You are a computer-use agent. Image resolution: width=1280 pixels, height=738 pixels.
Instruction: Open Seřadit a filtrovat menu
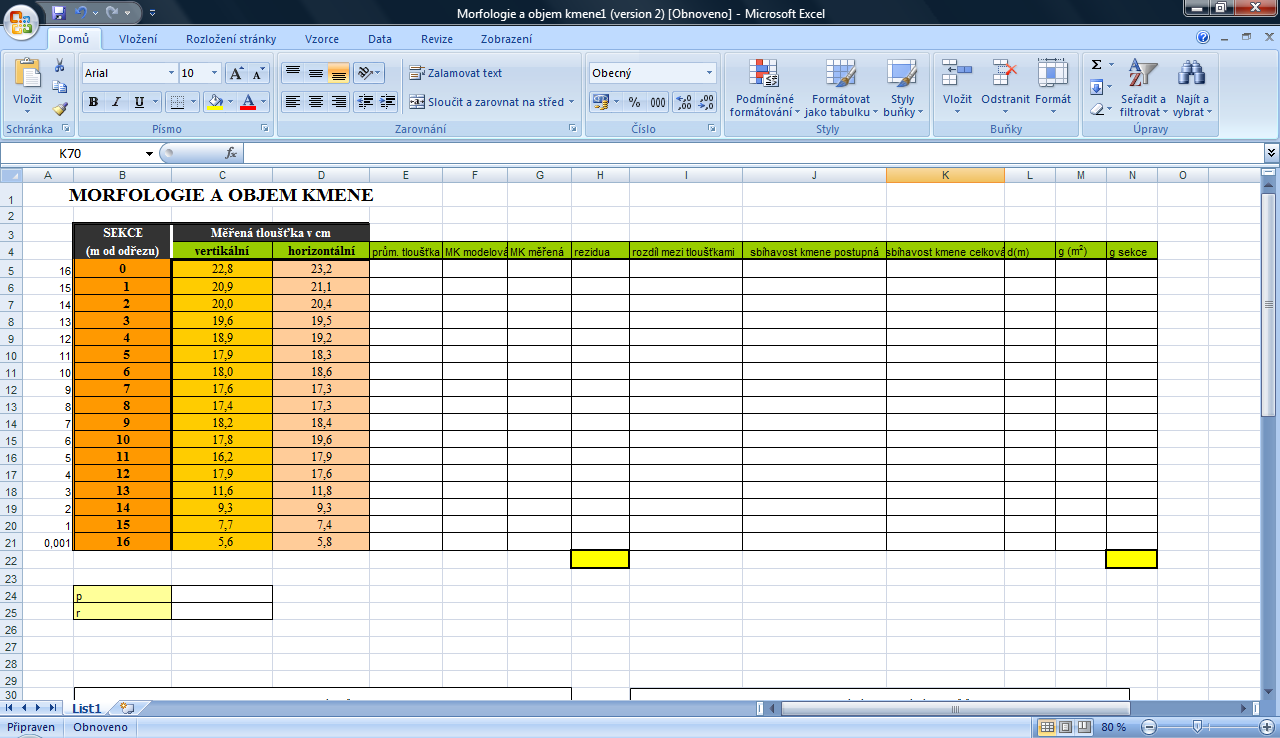(1142, 88)
